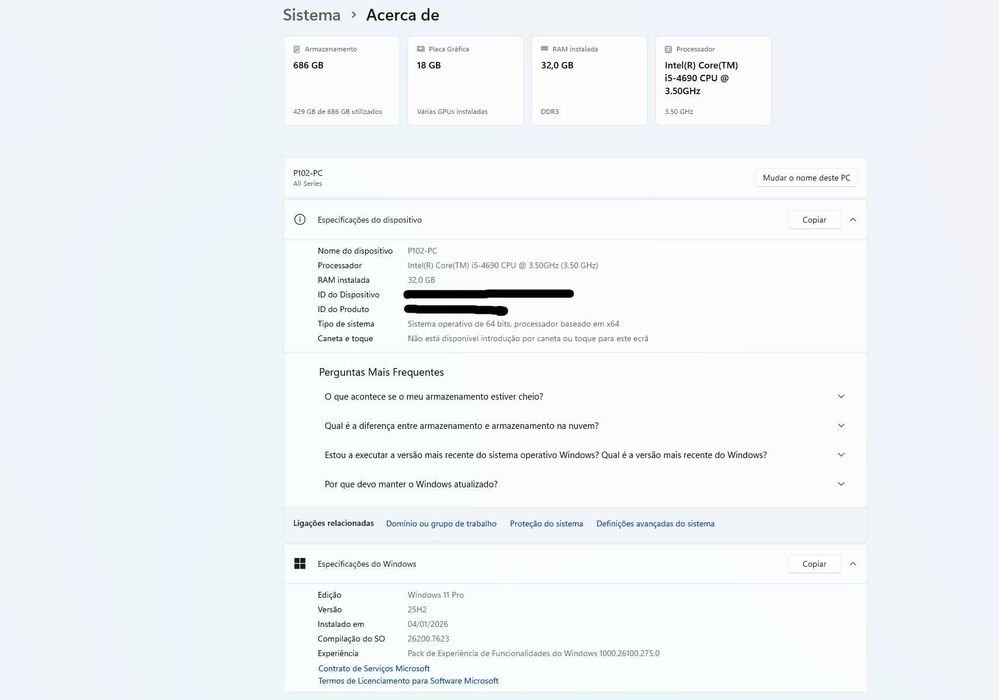This screenshot has width=999, height=700.
Task: Collapse Especificações do Windows section
Action: coord(852,564)
